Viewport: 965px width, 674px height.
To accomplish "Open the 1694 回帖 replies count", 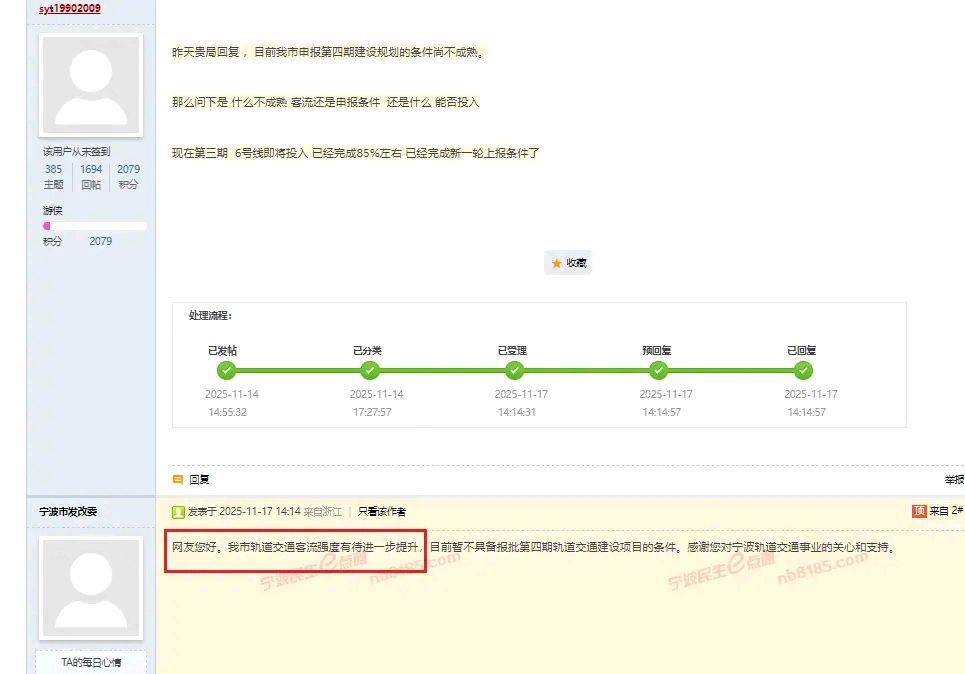I will (x=91, y=170).
